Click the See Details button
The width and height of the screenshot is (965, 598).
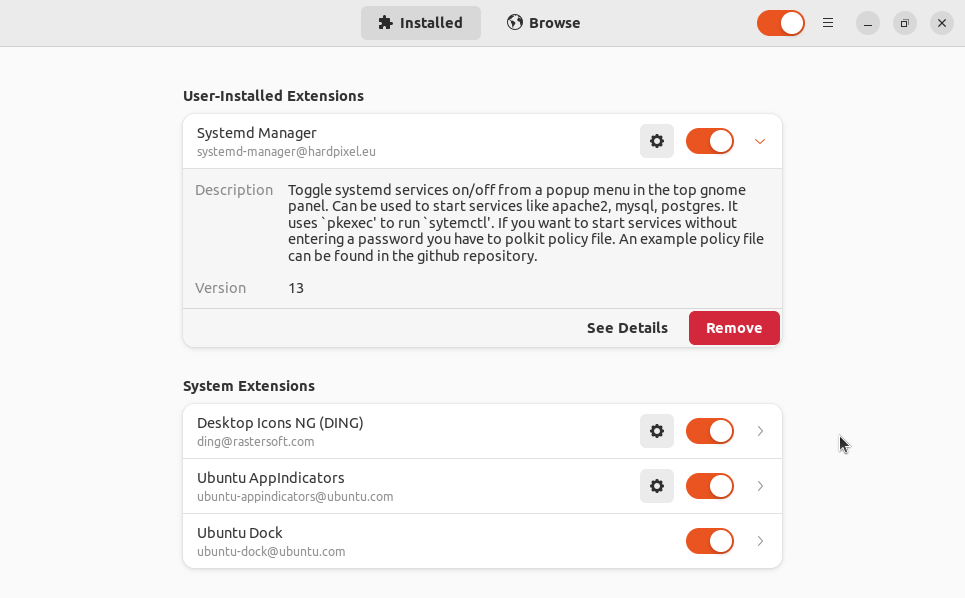click(x=627, y=328)
